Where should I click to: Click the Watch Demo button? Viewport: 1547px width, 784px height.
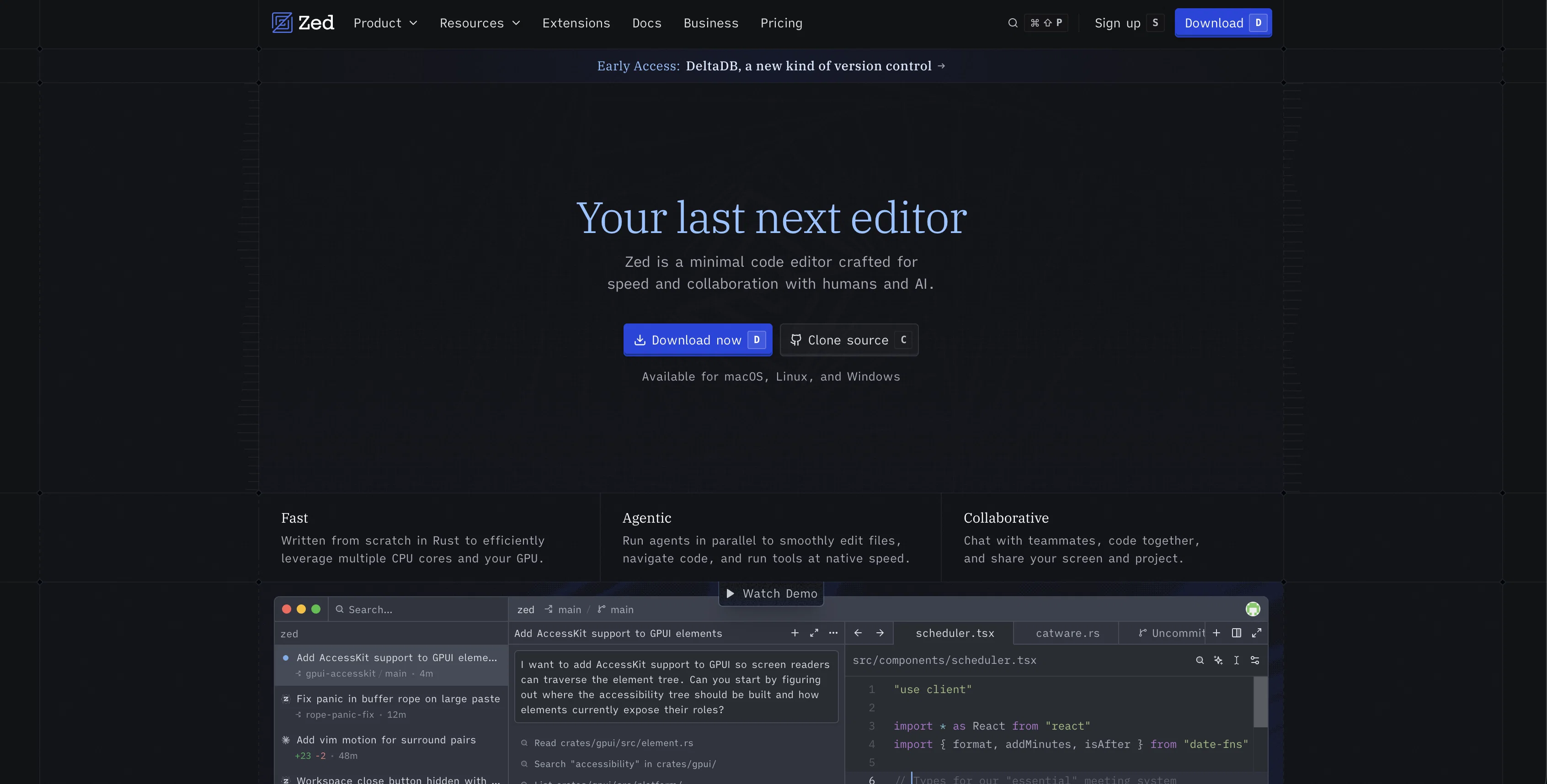click(x=771, y=593)
